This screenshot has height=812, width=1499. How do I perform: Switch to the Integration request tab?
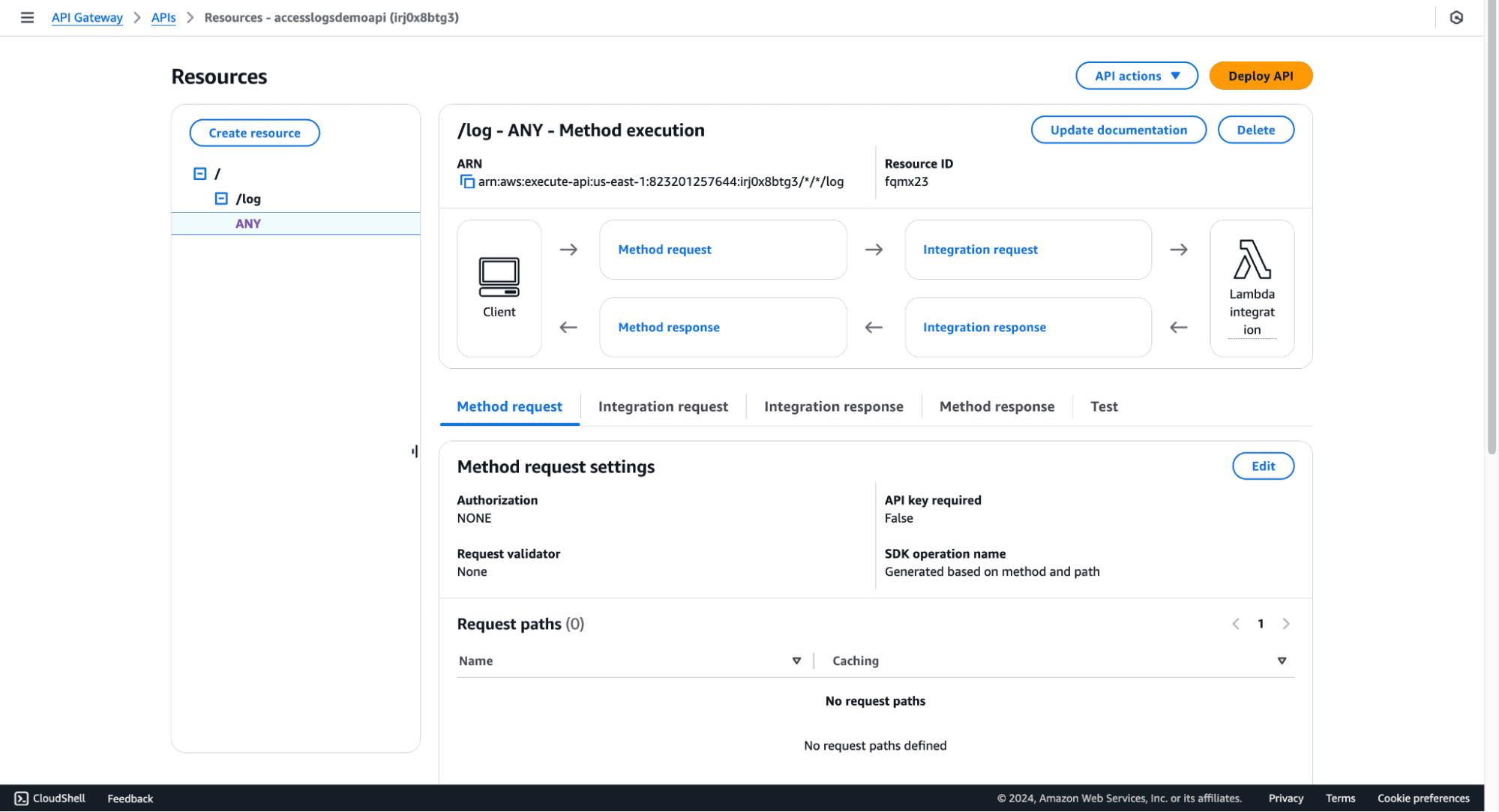662,406
